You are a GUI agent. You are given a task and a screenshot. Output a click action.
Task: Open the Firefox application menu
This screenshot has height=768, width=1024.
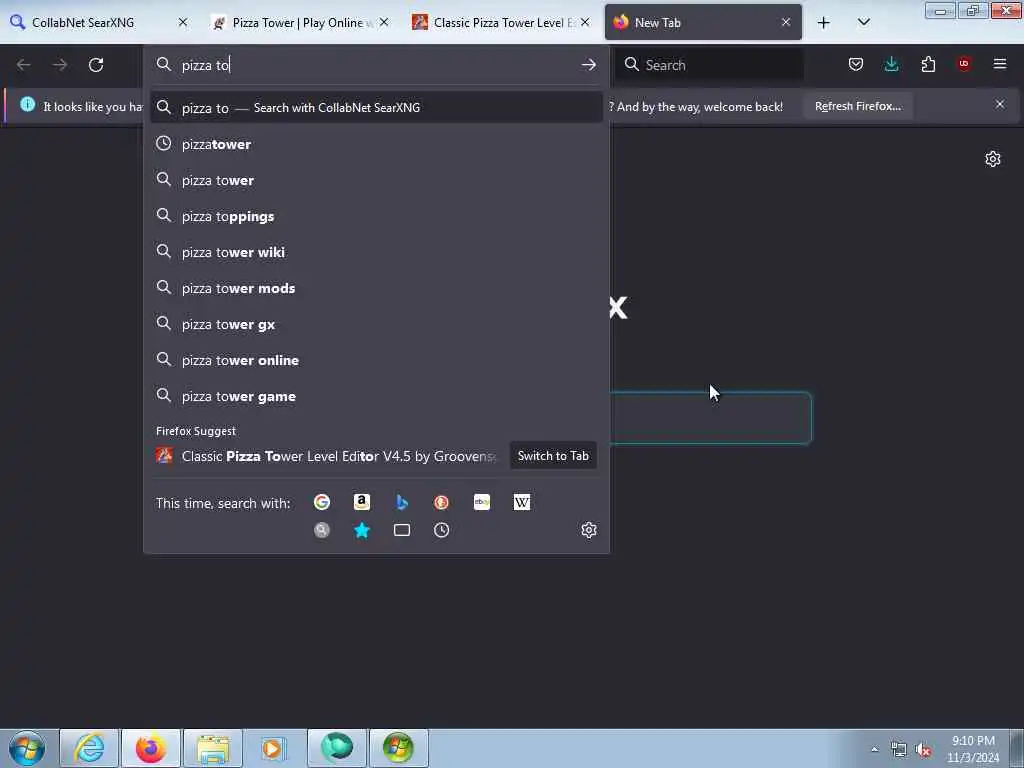pyautogui.click(x=1000, y=64)
